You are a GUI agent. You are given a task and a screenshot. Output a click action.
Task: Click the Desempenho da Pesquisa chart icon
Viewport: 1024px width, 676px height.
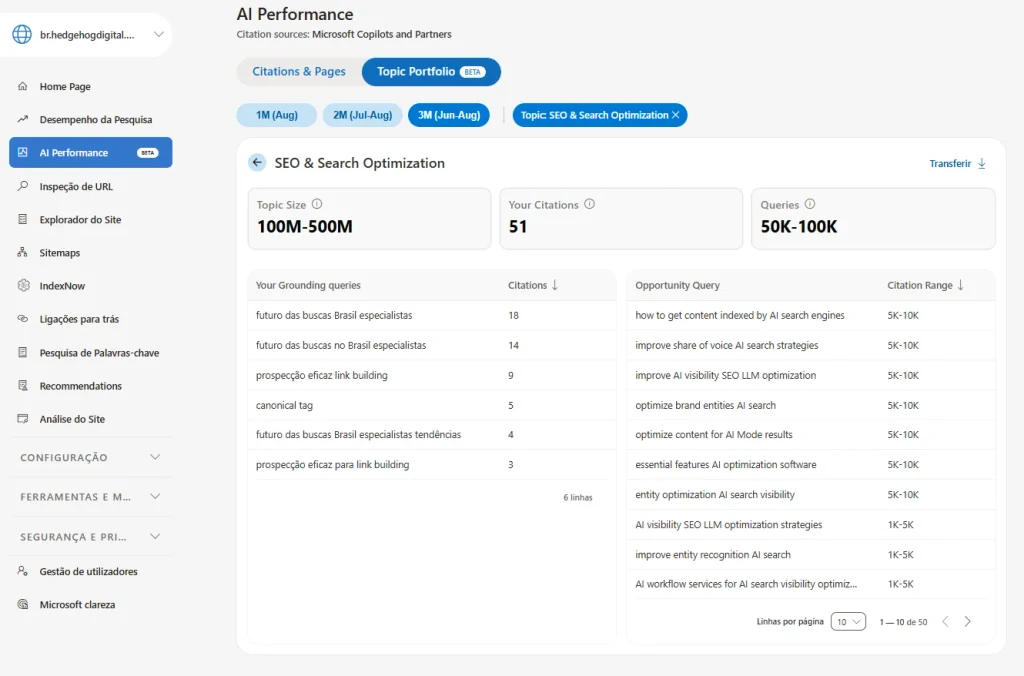tap(23, 120)
